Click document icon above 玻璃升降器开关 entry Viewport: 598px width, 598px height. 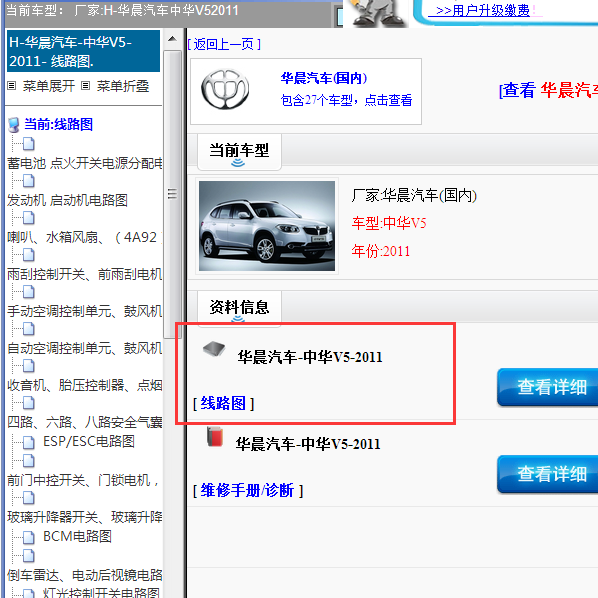[x=29, y=498]
